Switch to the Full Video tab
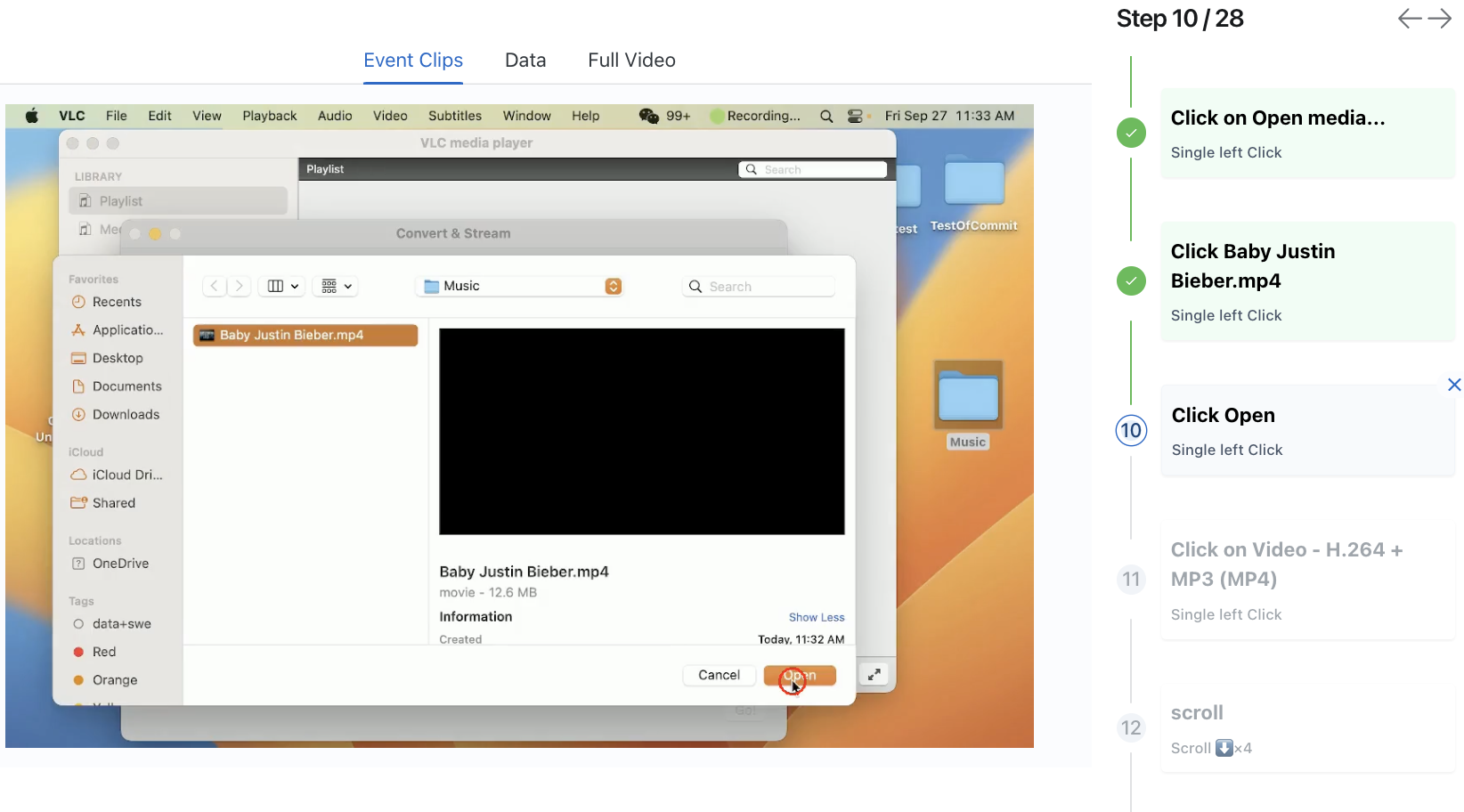Screen dimensions: 1464x812 (x=631, y=61)
